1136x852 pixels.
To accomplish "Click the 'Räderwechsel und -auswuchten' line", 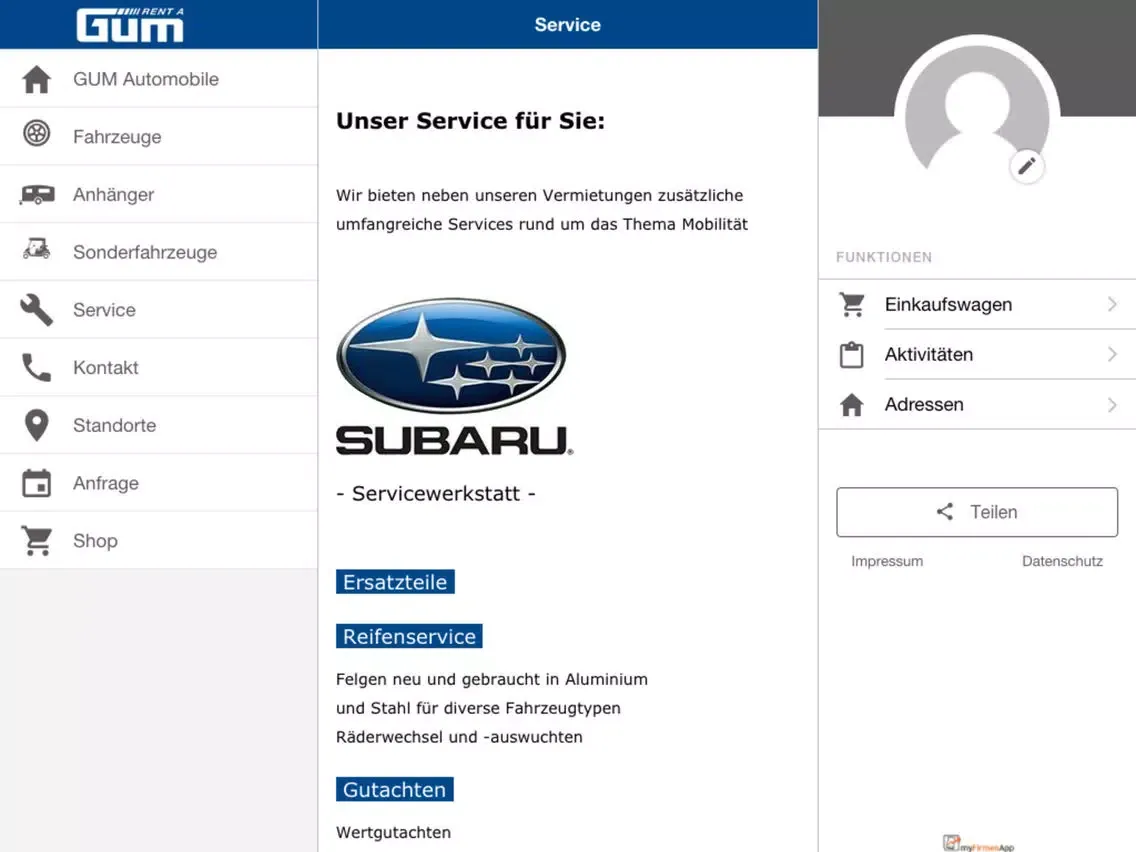I will (459, 737).
